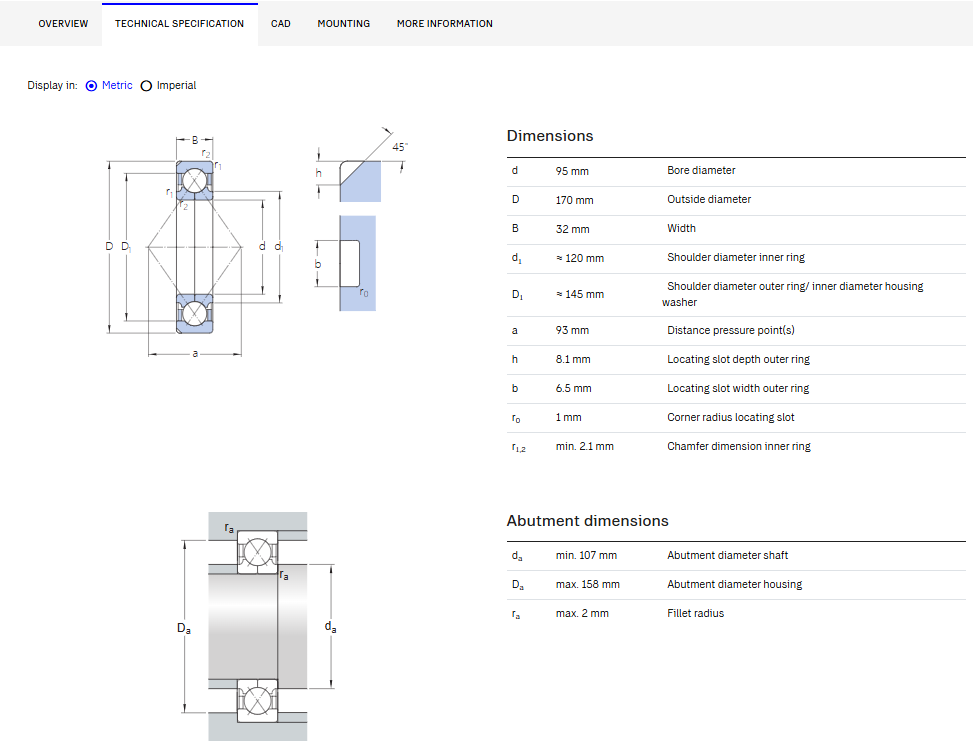Click the 95 mm bore diameter value
Image resolution: width=973 pixels, height=751 pixels.
click(x=572, y=171)
